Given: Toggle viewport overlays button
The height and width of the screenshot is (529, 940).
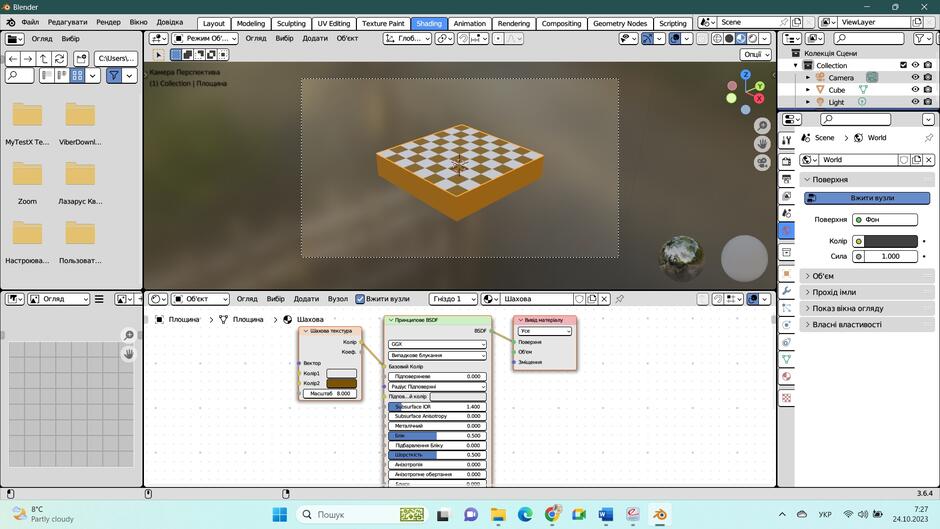Looking at the screenshot, I should [x=674, y=38].
